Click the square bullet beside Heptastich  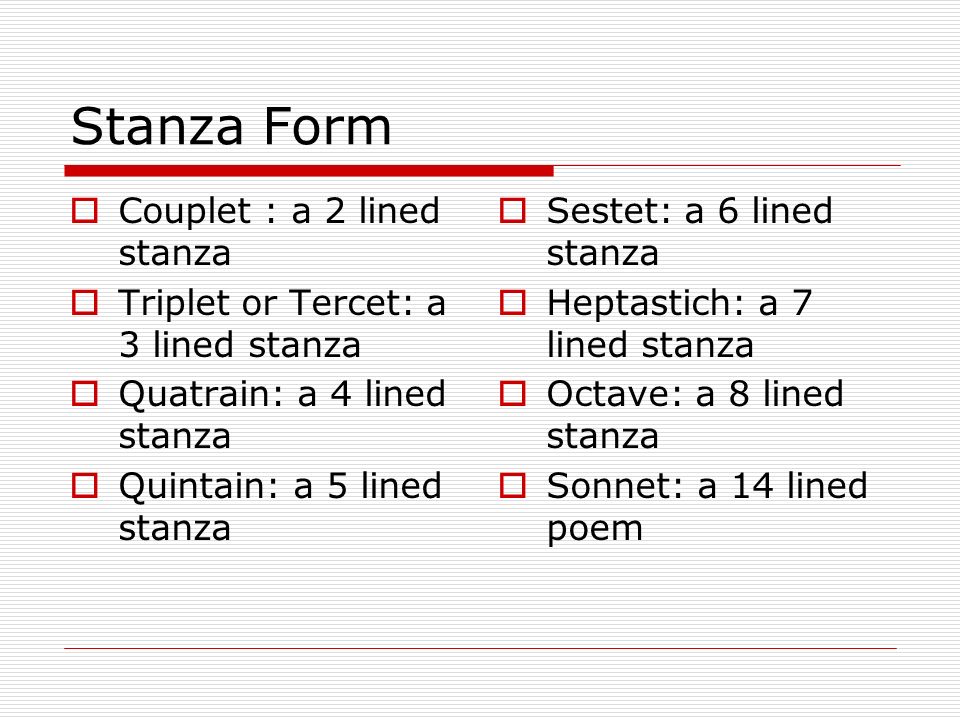coord(512,302)
